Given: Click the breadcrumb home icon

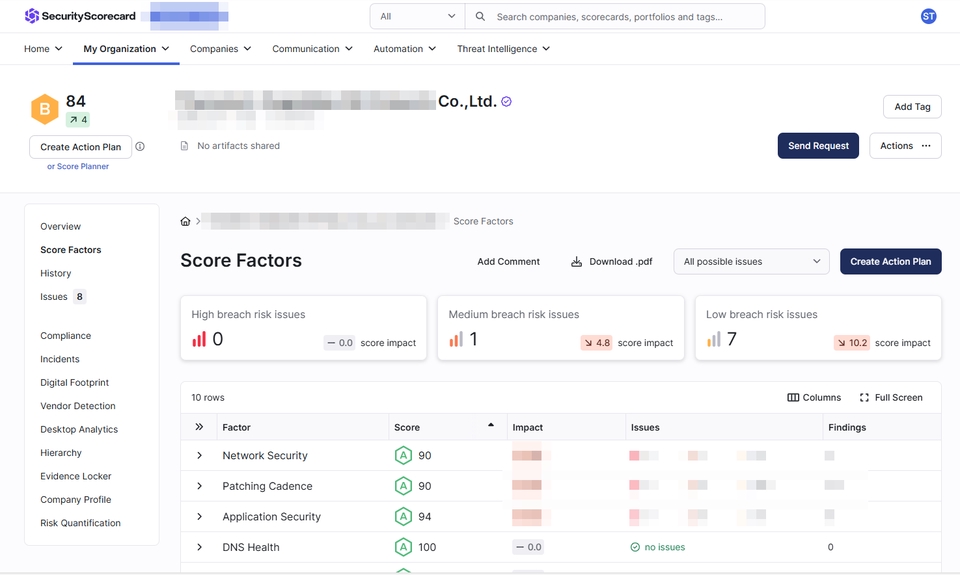Looking at the screenshot, I should pyautogui.click(x=185, y=221).
